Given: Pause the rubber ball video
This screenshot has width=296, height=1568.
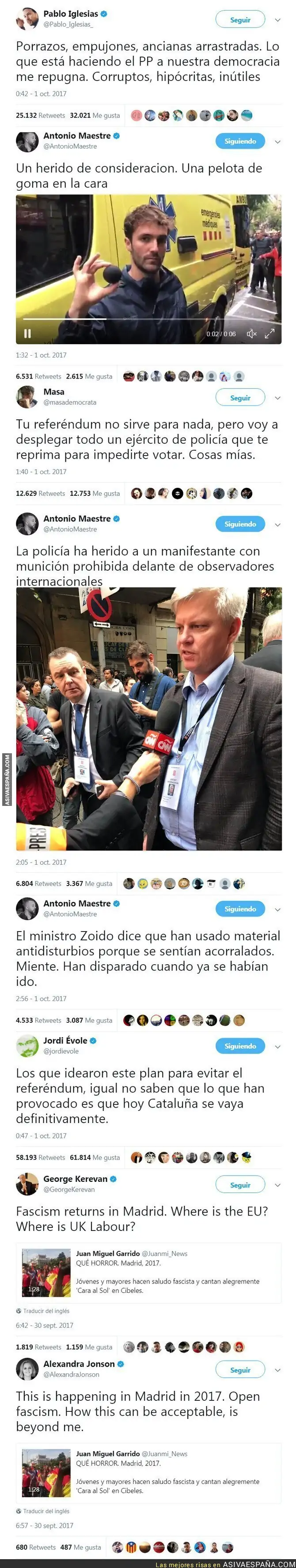Looking at the screenshot, I should (x=27, y=334).
